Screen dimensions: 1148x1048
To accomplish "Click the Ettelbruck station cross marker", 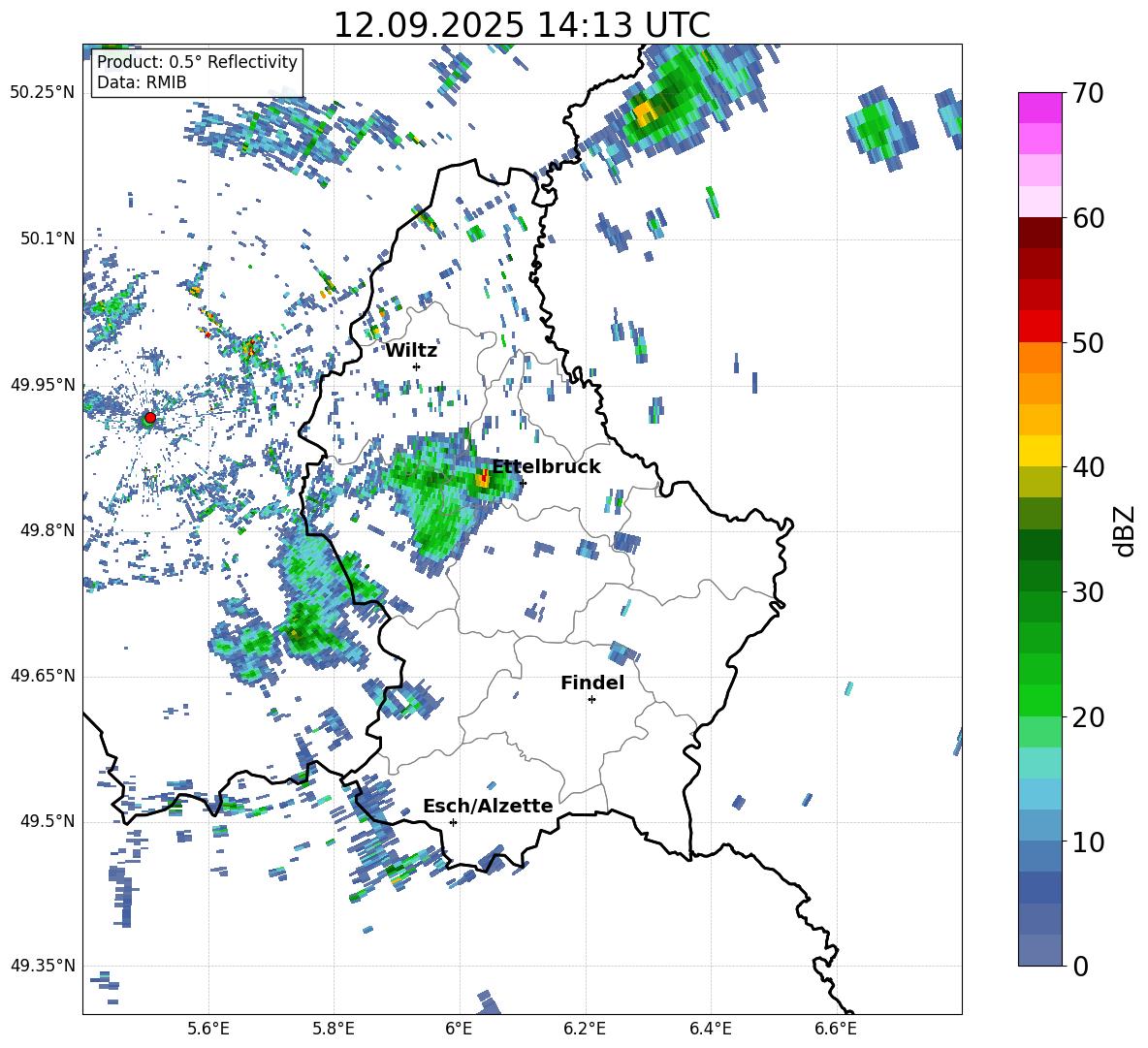I will point(523,483).
